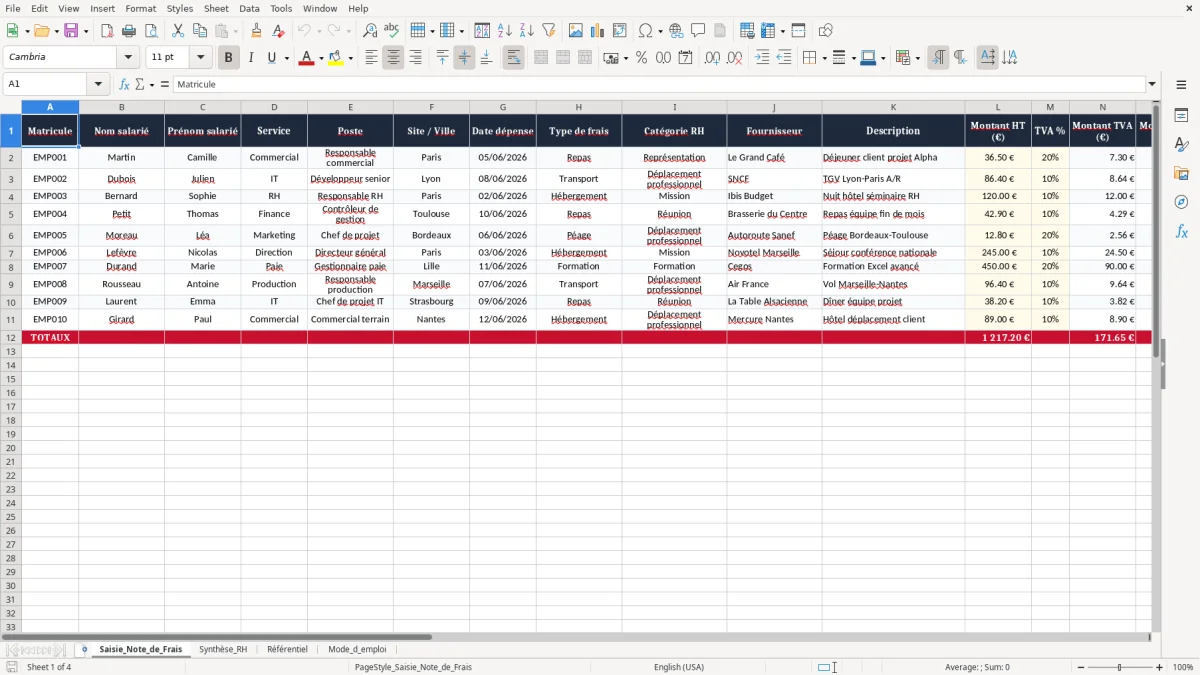Toggle Wrap Text button

514,58
